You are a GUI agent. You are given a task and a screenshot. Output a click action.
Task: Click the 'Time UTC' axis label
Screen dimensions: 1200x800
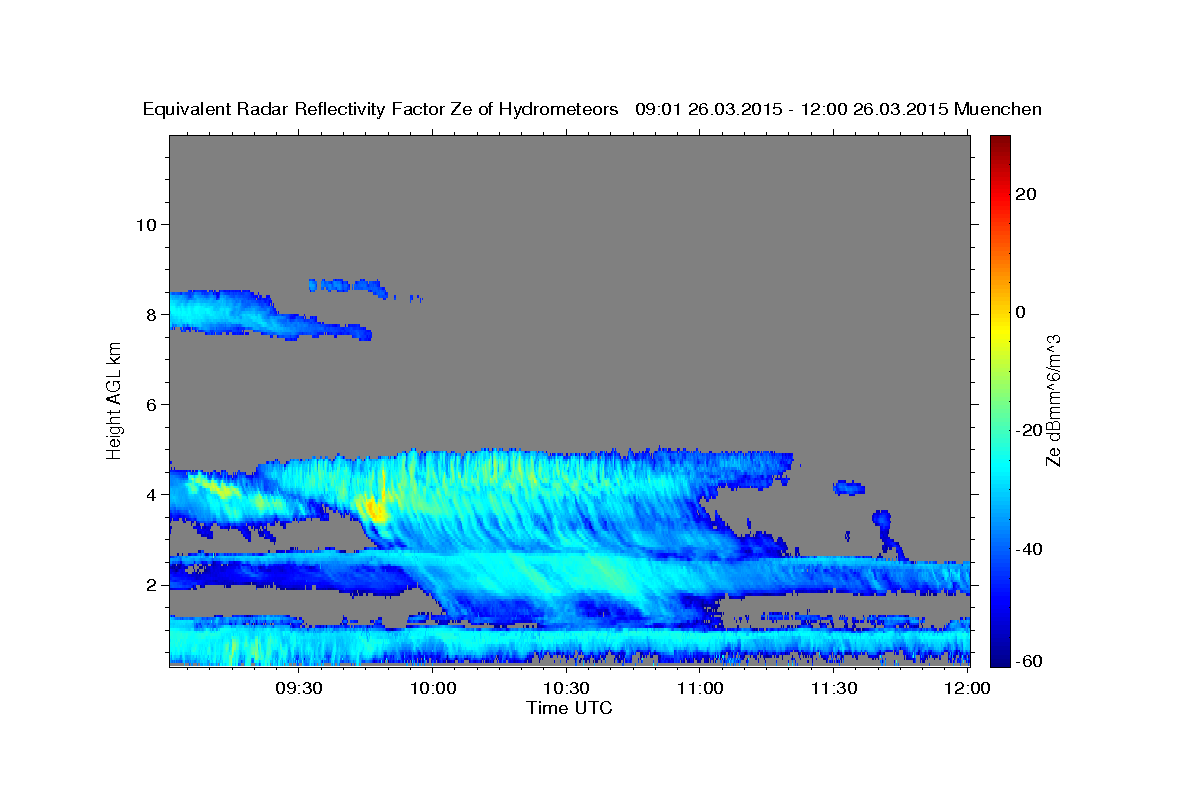tap(569, 708)
